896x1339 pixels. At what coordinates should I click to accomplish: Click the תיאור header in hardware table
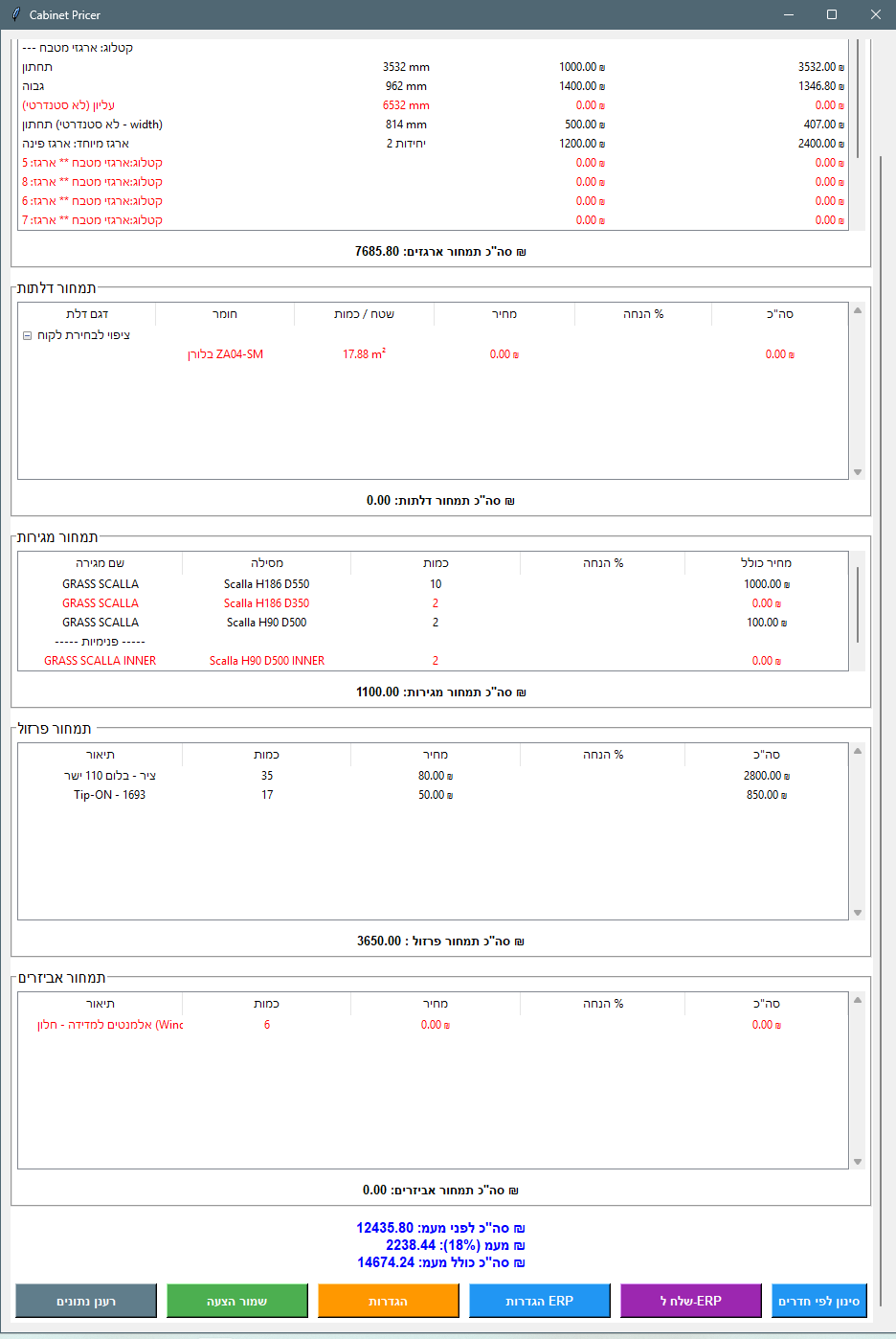coord(101,755)
